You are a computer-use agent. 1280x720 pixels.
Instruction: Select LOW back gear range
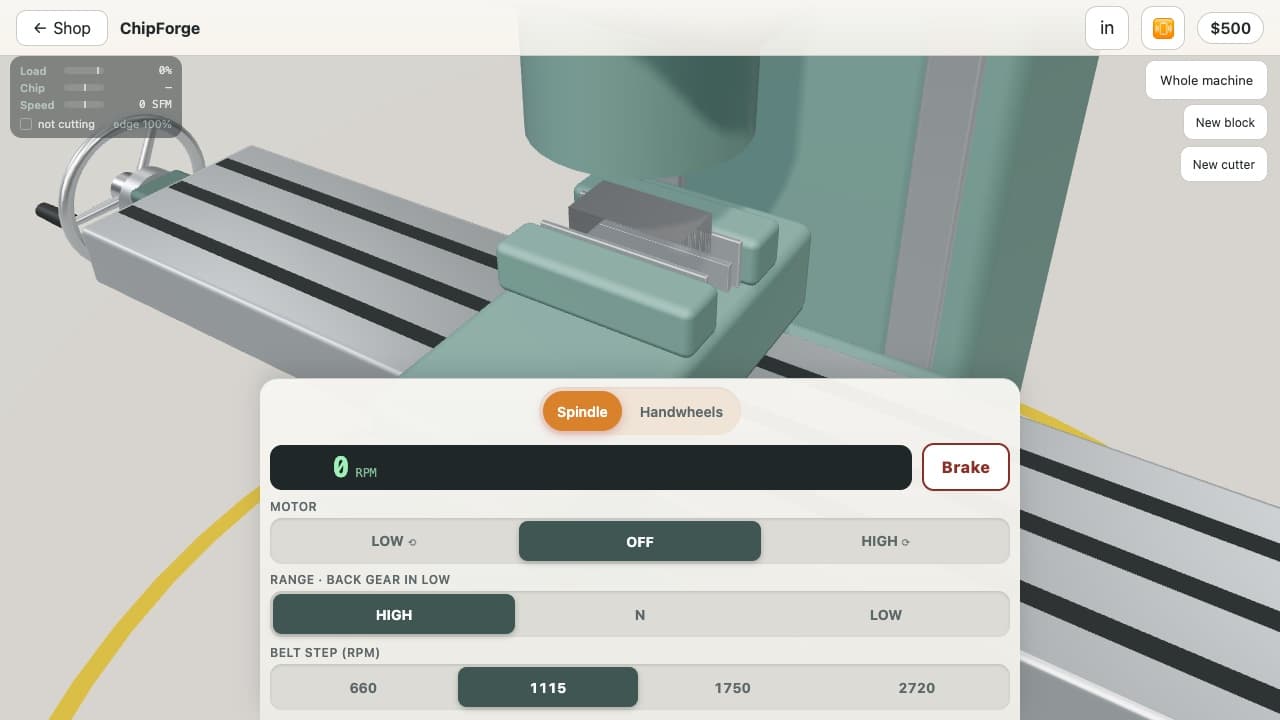pyautogui.click(x=885, y=614)
